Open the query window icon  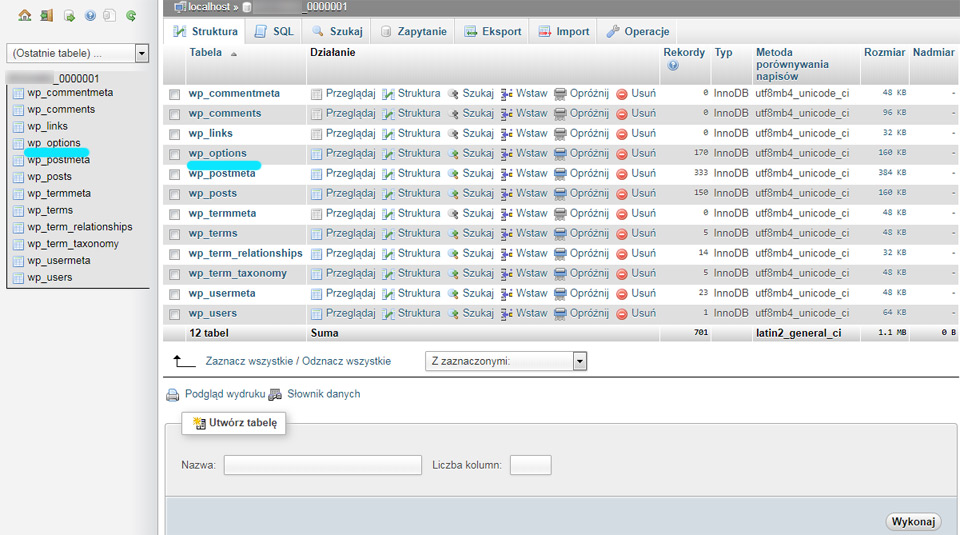(69, 16)
